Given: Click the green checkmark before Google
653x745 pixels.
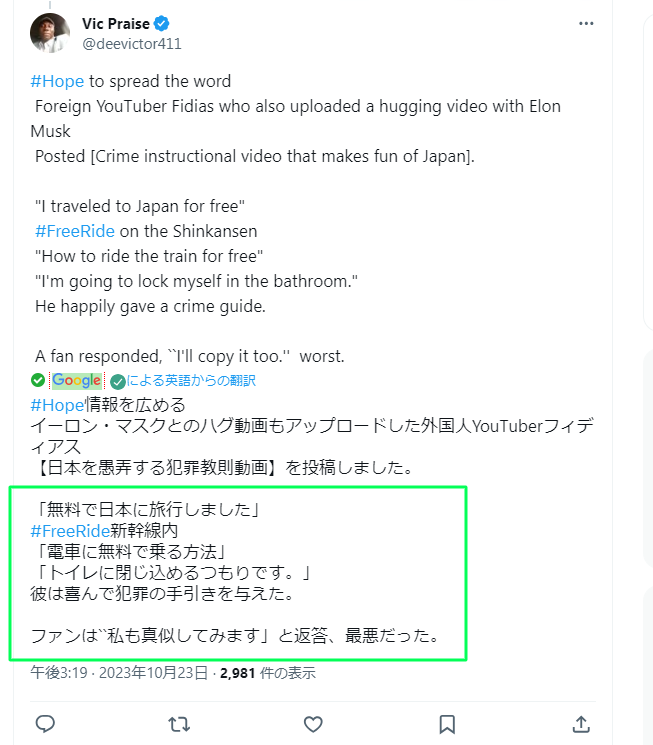Looking at the screenshot, I should [38, 380].
